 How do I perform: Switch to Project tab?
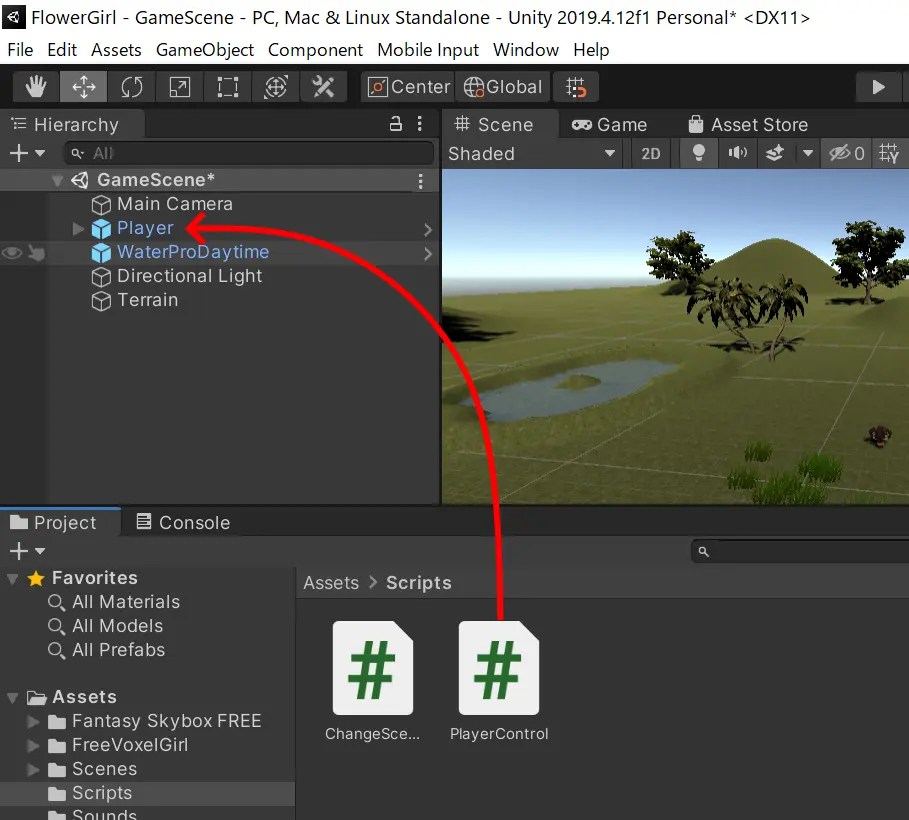coord(60,523)
